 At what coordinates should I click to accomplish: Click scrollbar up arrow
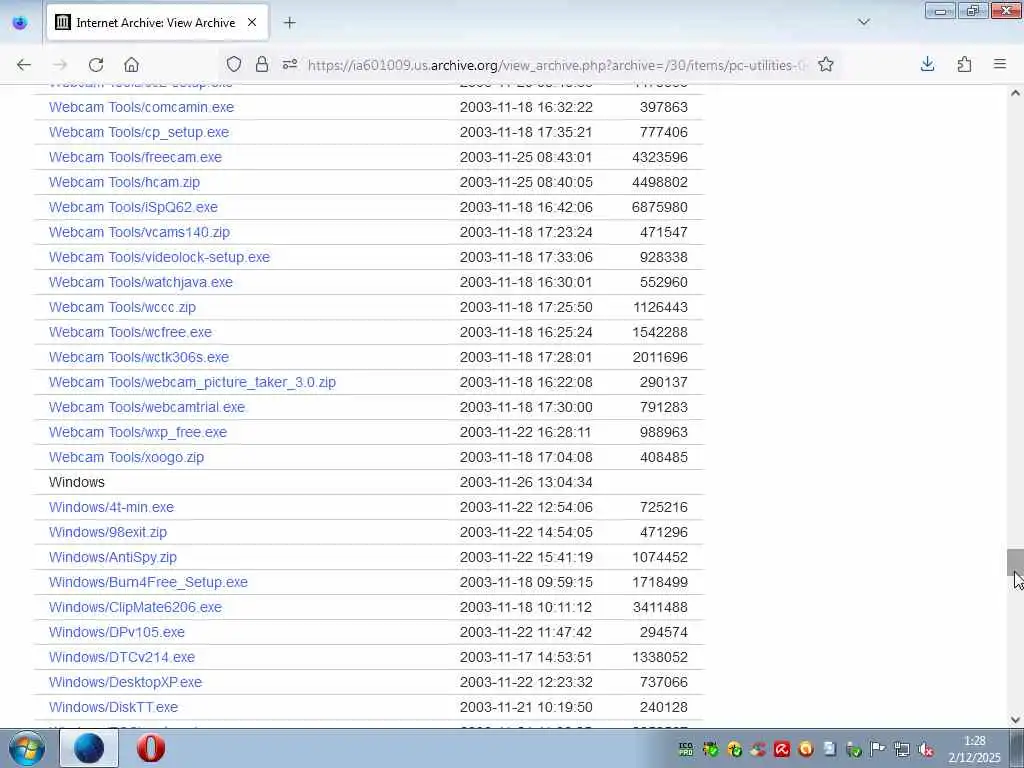click(x=1015, y=93)
